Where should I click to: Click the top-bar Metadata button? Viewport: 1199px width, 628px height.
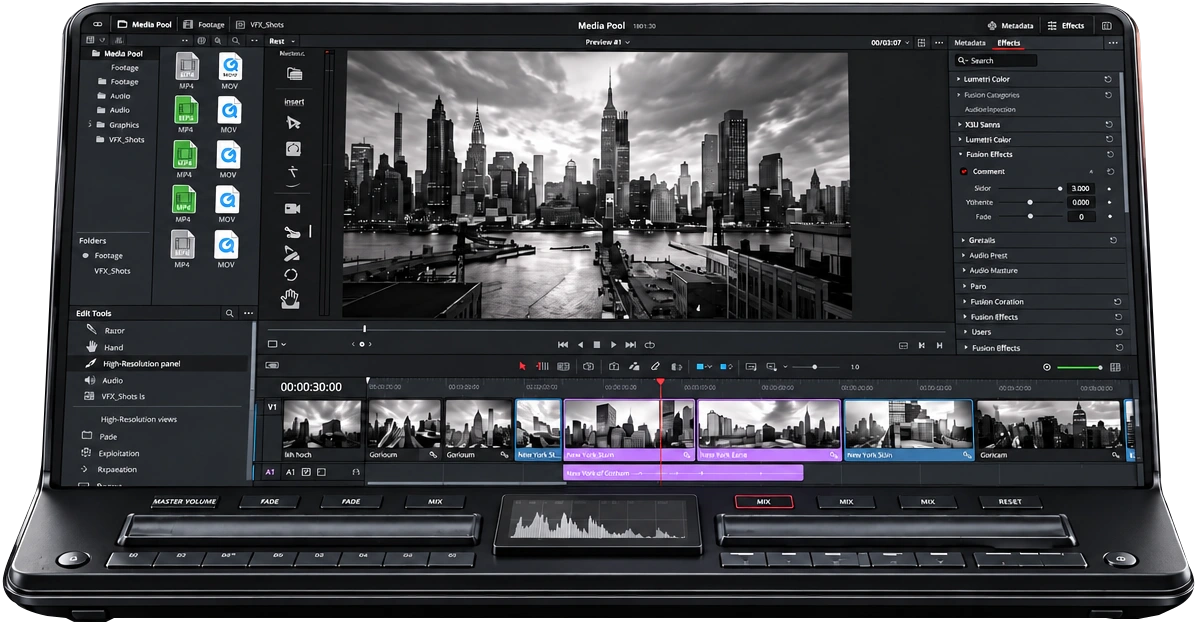[x=1010, y=25]
